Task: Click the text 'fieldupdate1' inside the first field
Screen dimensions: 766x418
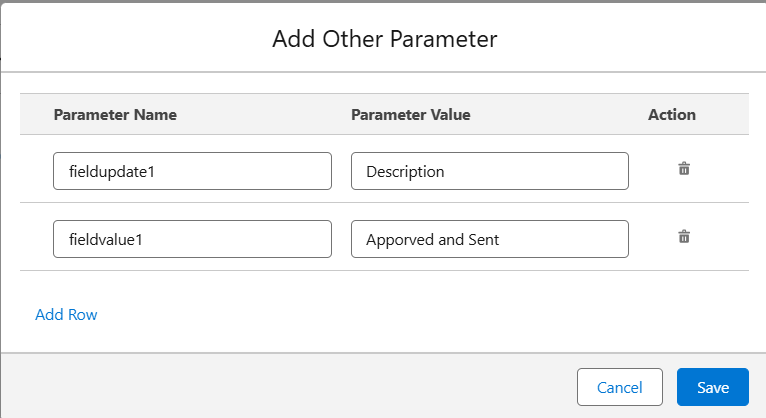Action: pos(112,172)
